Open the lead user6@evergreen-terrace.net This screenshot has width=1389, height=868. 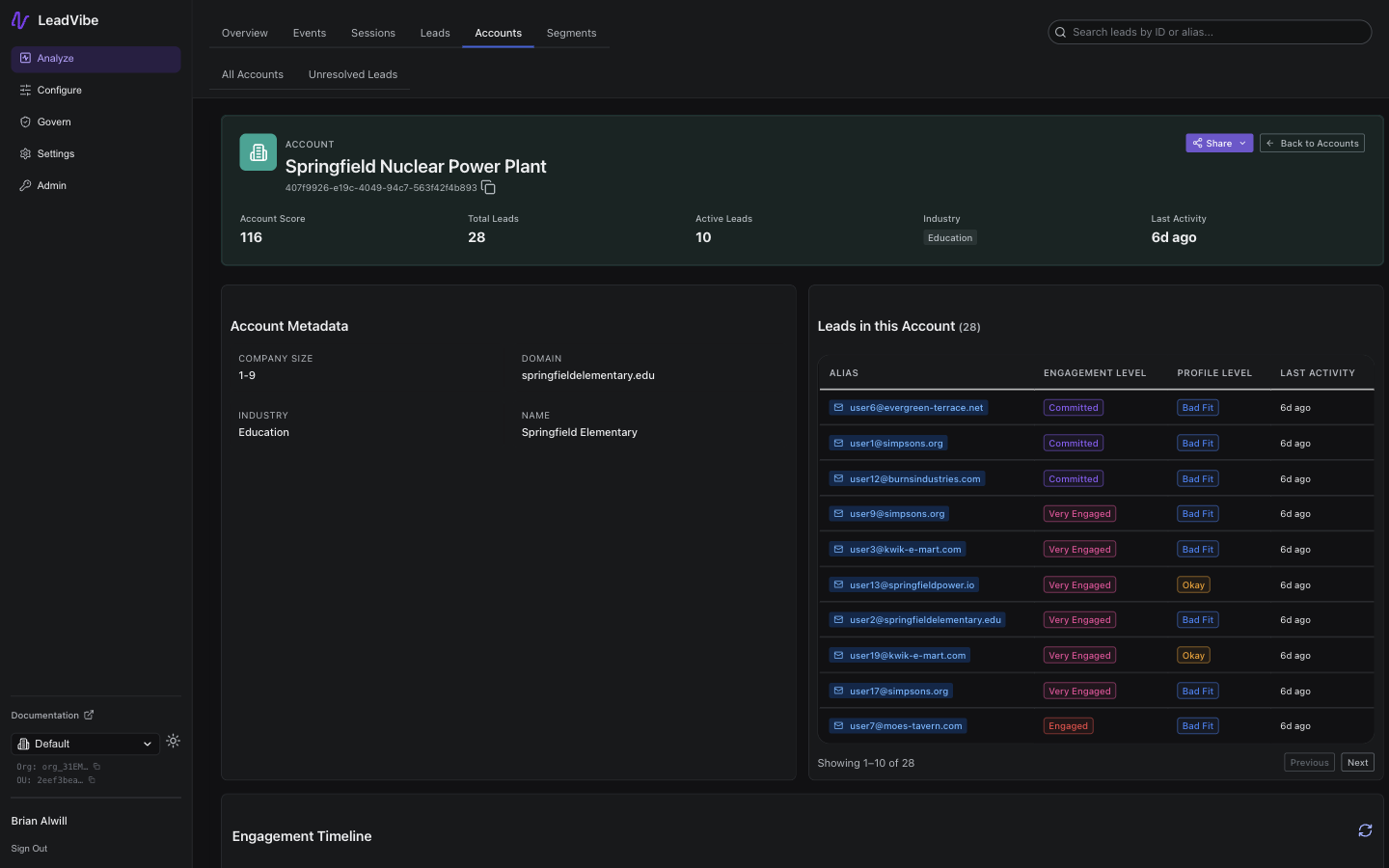[x=916, y=407]
